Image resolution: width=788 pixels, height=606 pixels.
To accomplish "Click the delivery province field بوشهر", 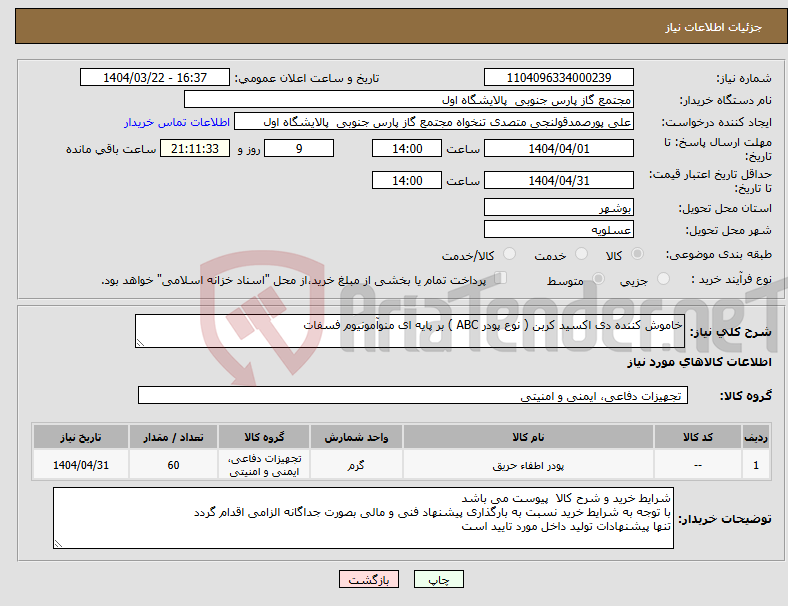I will [559, 208].
